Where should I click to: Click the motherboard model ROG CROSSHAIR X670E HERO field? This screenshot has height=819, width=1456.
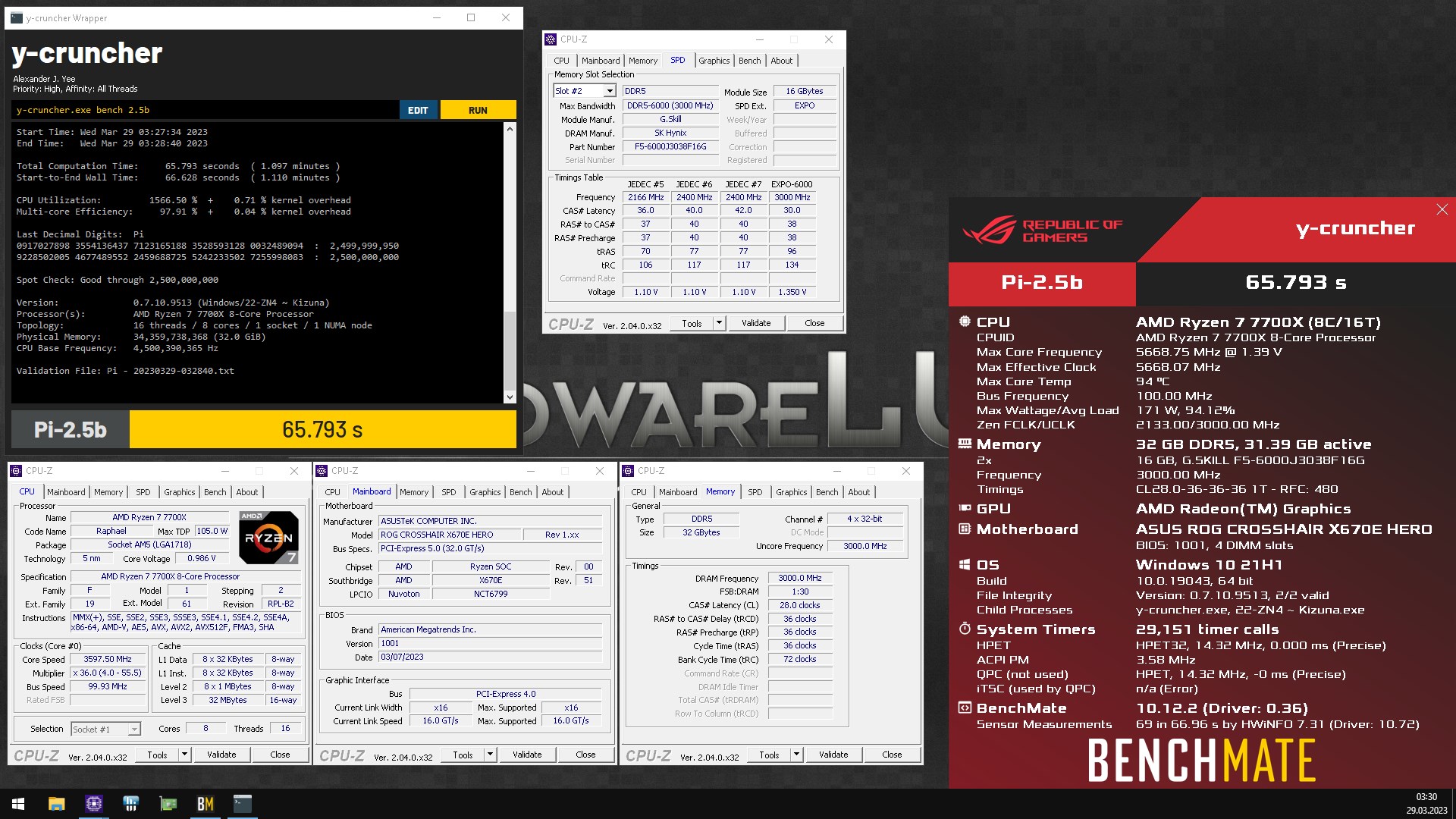(450, 535)
